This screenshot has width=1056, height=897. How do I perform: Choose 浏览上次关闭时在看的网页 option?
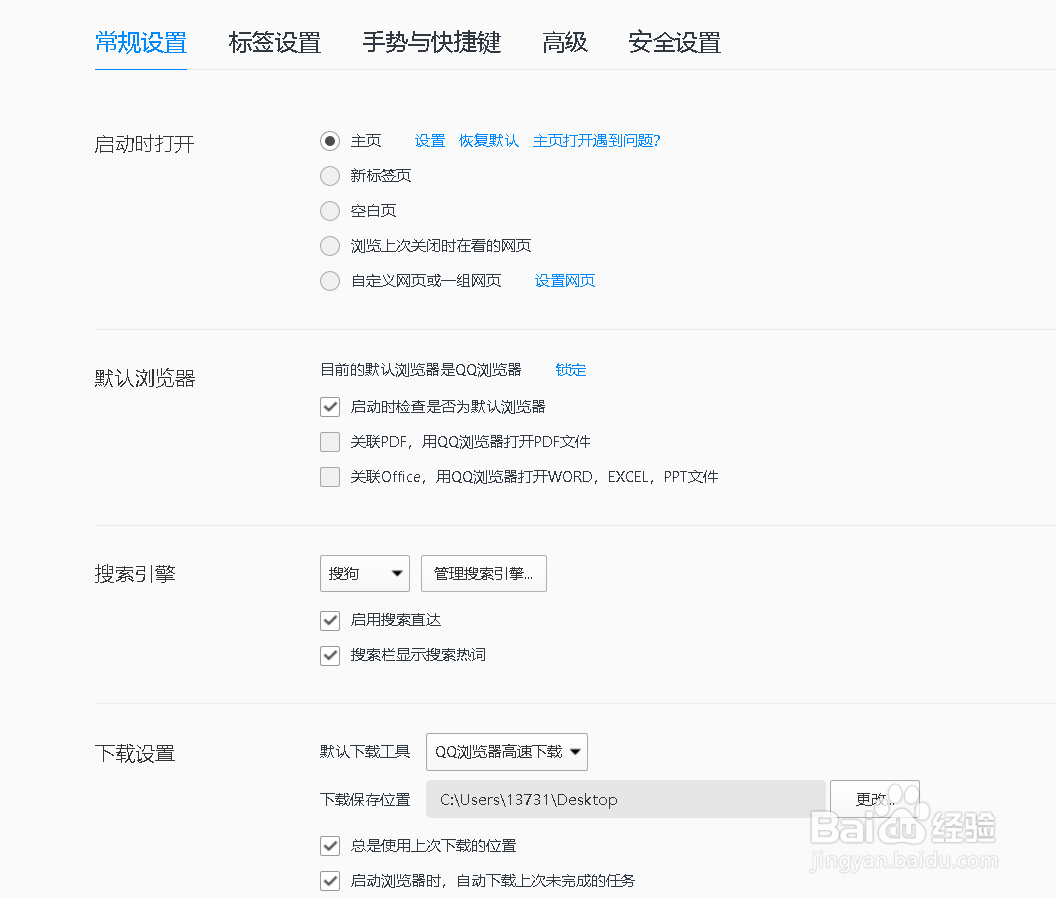point(330,246)
